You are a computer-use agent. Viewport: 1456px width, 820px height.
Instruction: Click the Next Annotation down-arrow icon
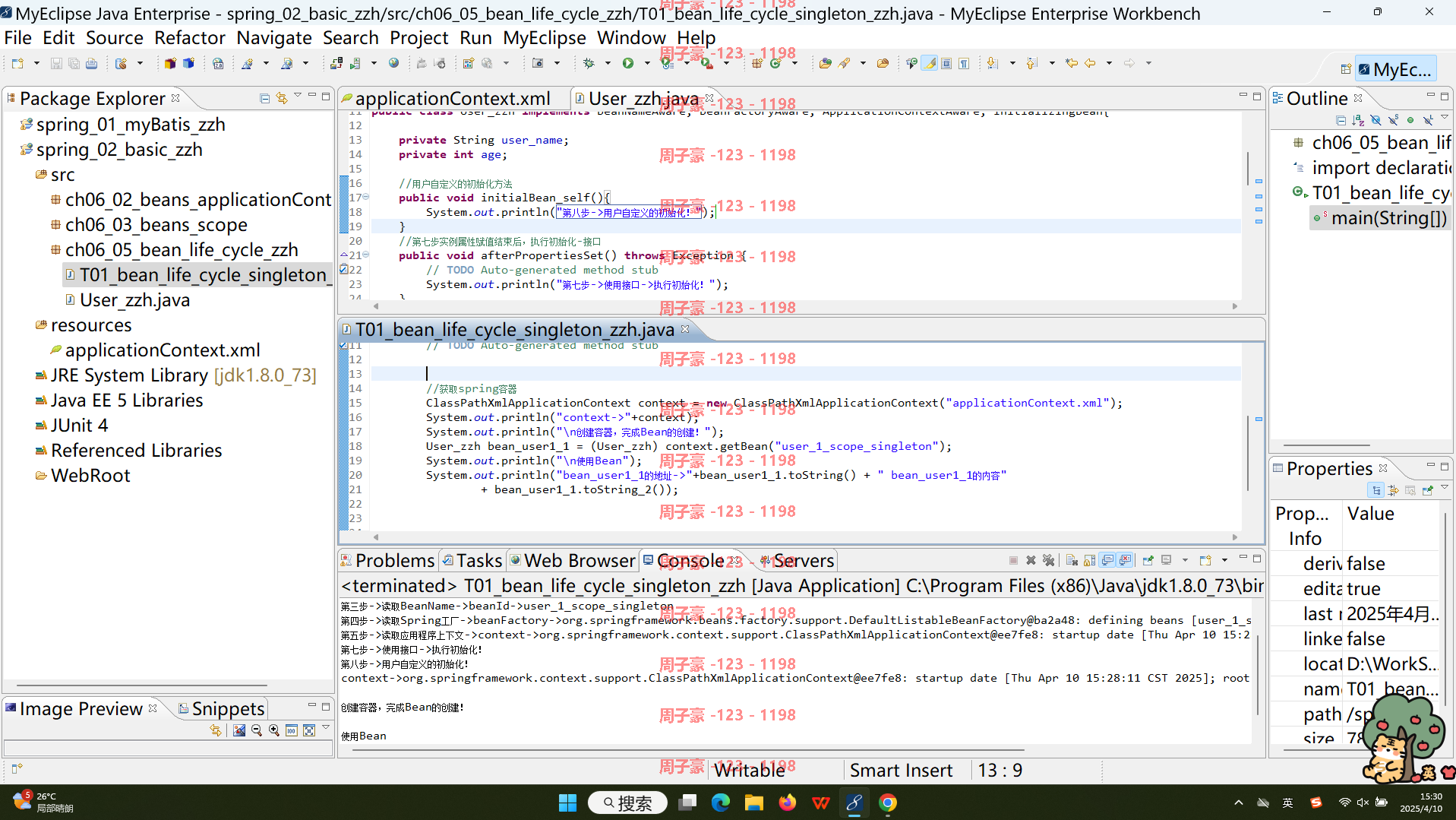[992, 64]
